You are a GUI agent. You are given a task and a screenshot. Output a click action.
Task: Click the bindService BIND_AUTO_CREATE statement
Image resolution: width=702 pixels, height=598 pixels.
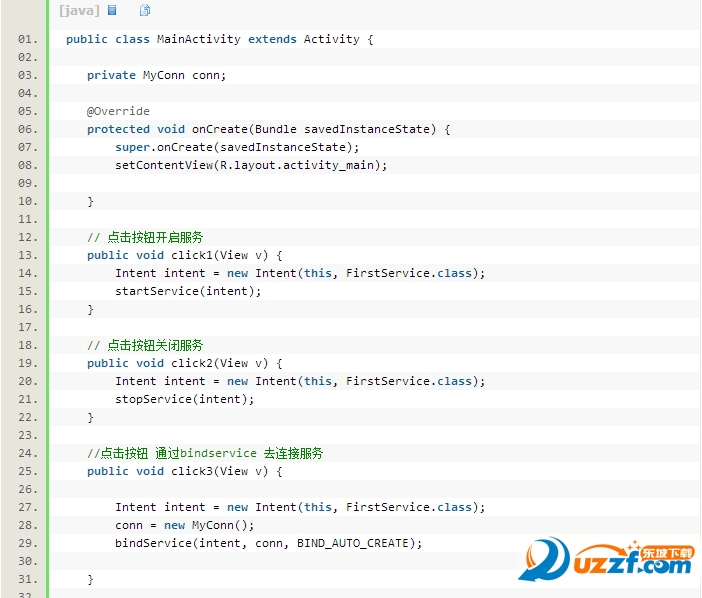(x=268, y=543)
